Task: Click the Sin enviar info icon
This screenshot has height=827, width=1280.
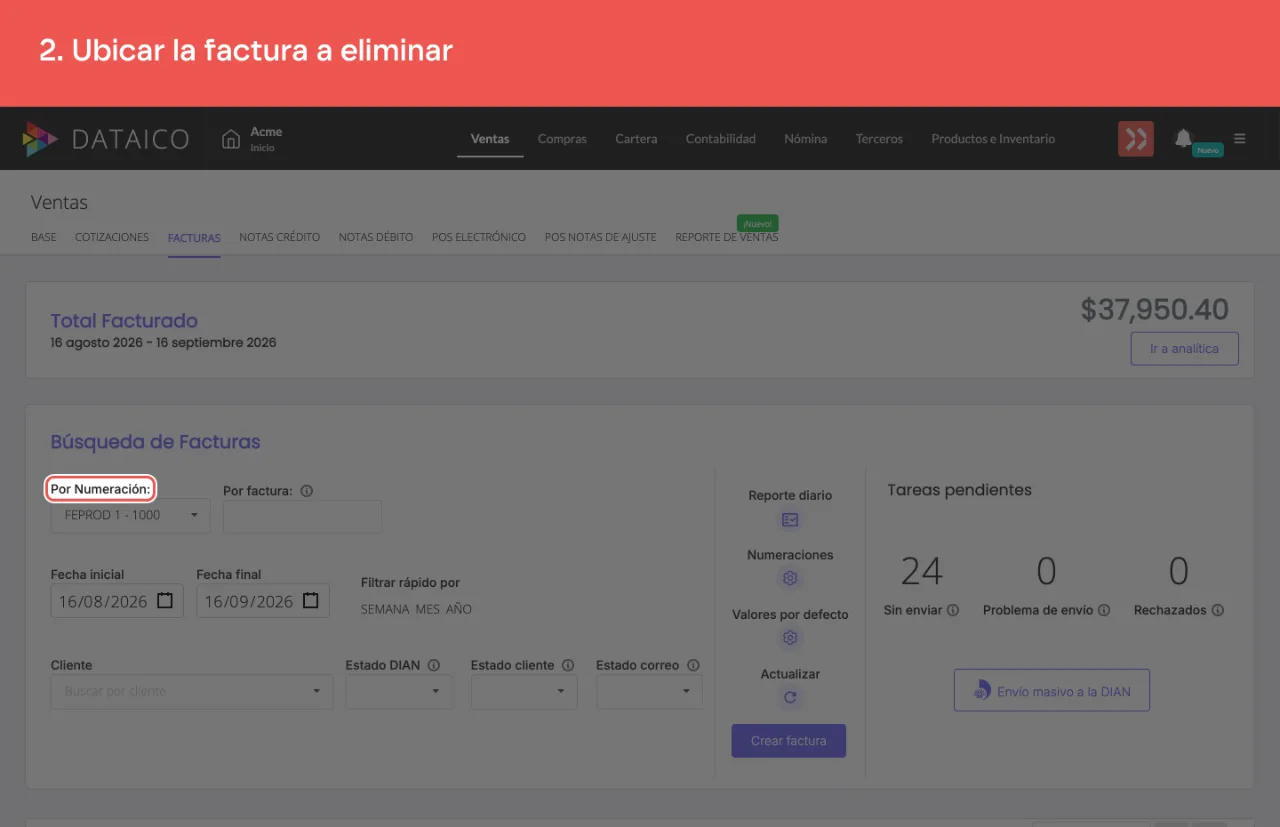Action: (x=953, y=610)
